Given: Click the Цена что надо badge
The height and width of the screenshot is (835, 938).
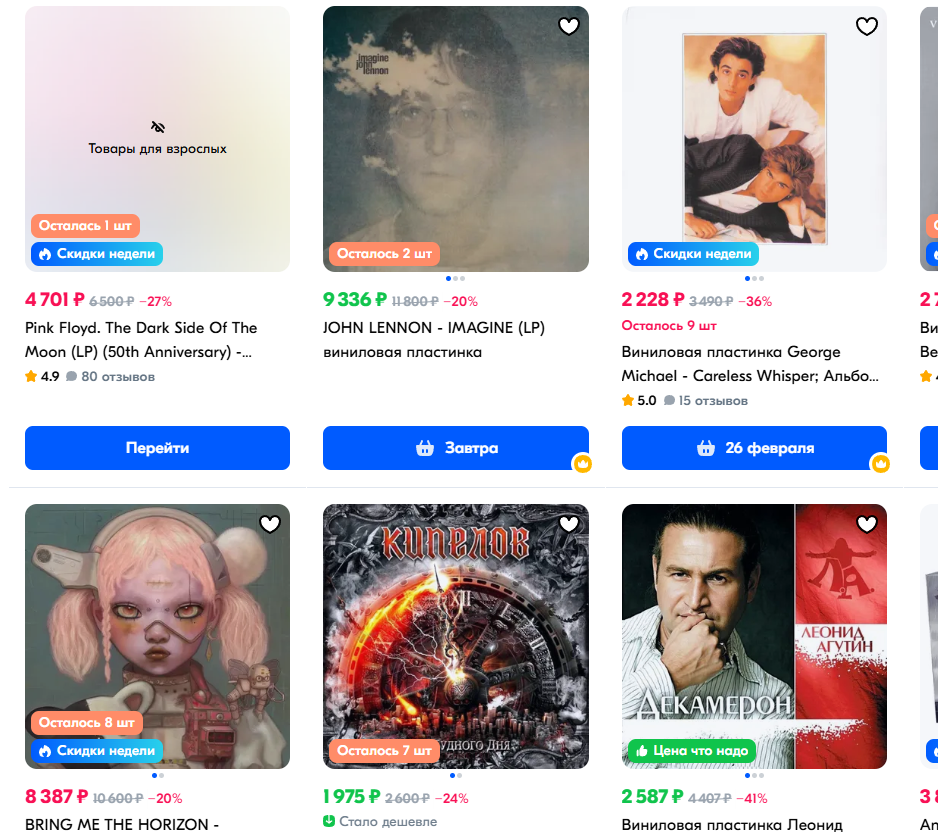Looking at the screenshot, I should [x=691, y=750].
